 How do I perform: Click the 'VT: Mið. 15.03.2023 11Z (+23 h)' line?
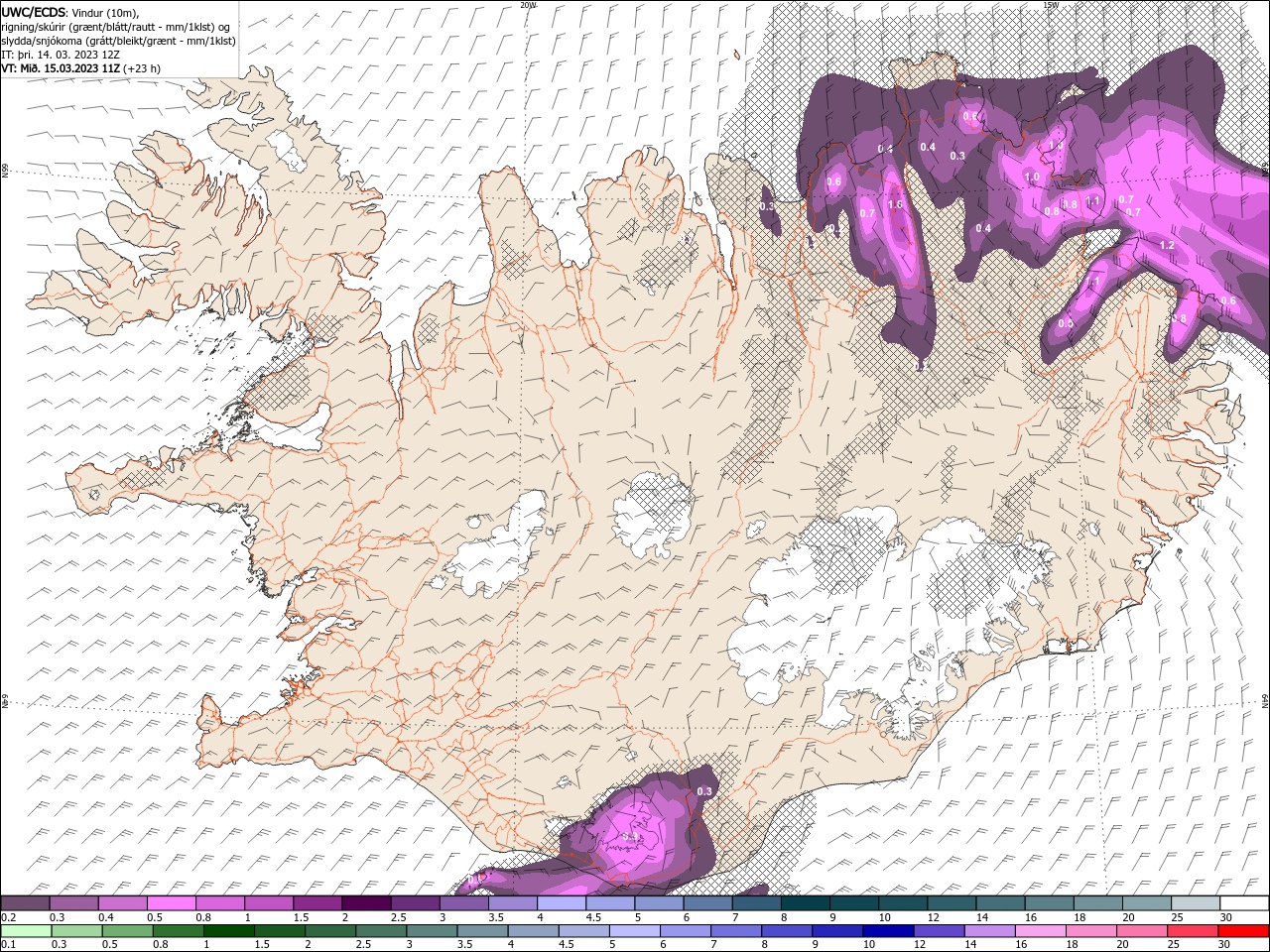point(80,68)
